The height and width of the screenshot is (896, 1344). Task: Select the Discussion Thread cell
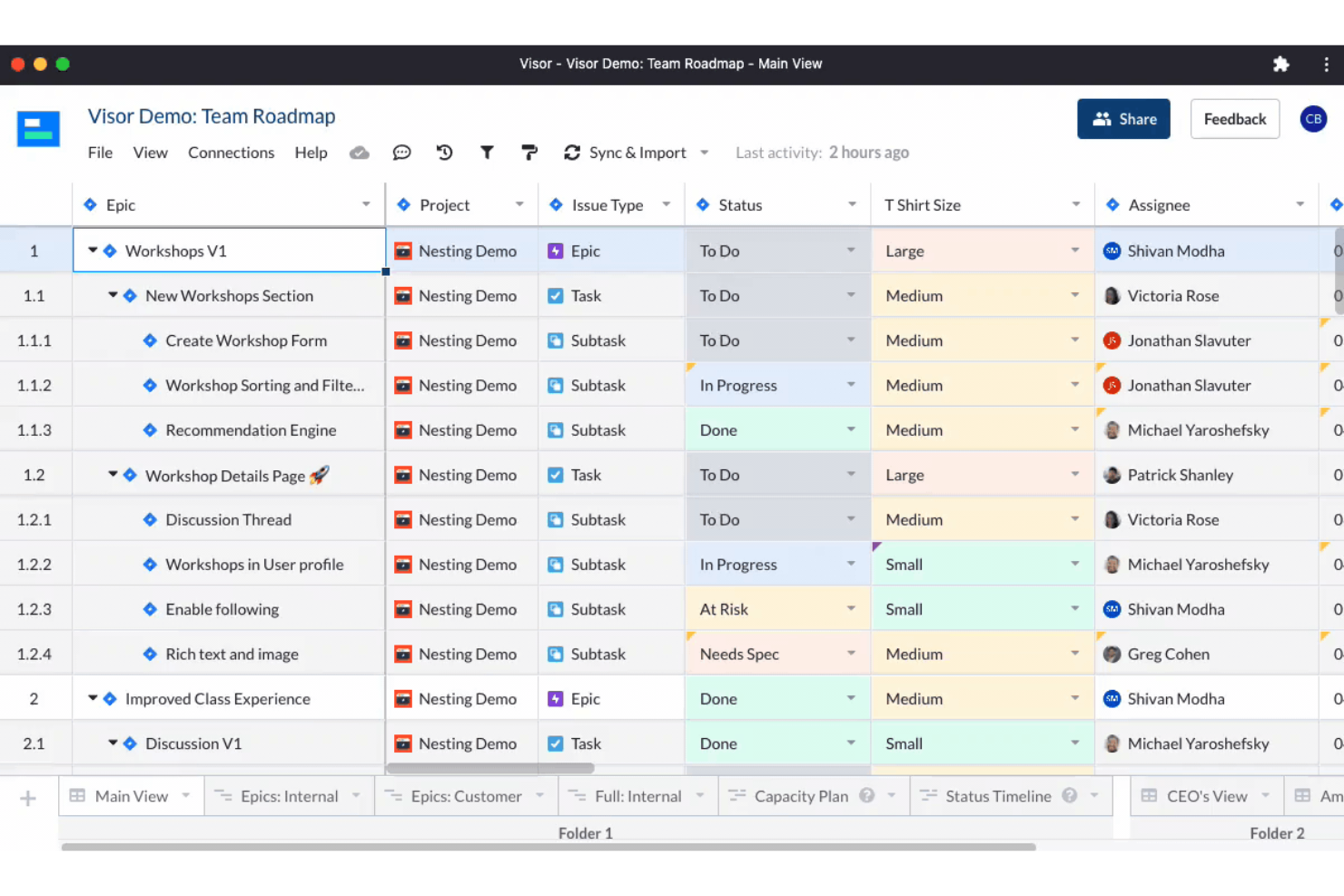[229, 519]
